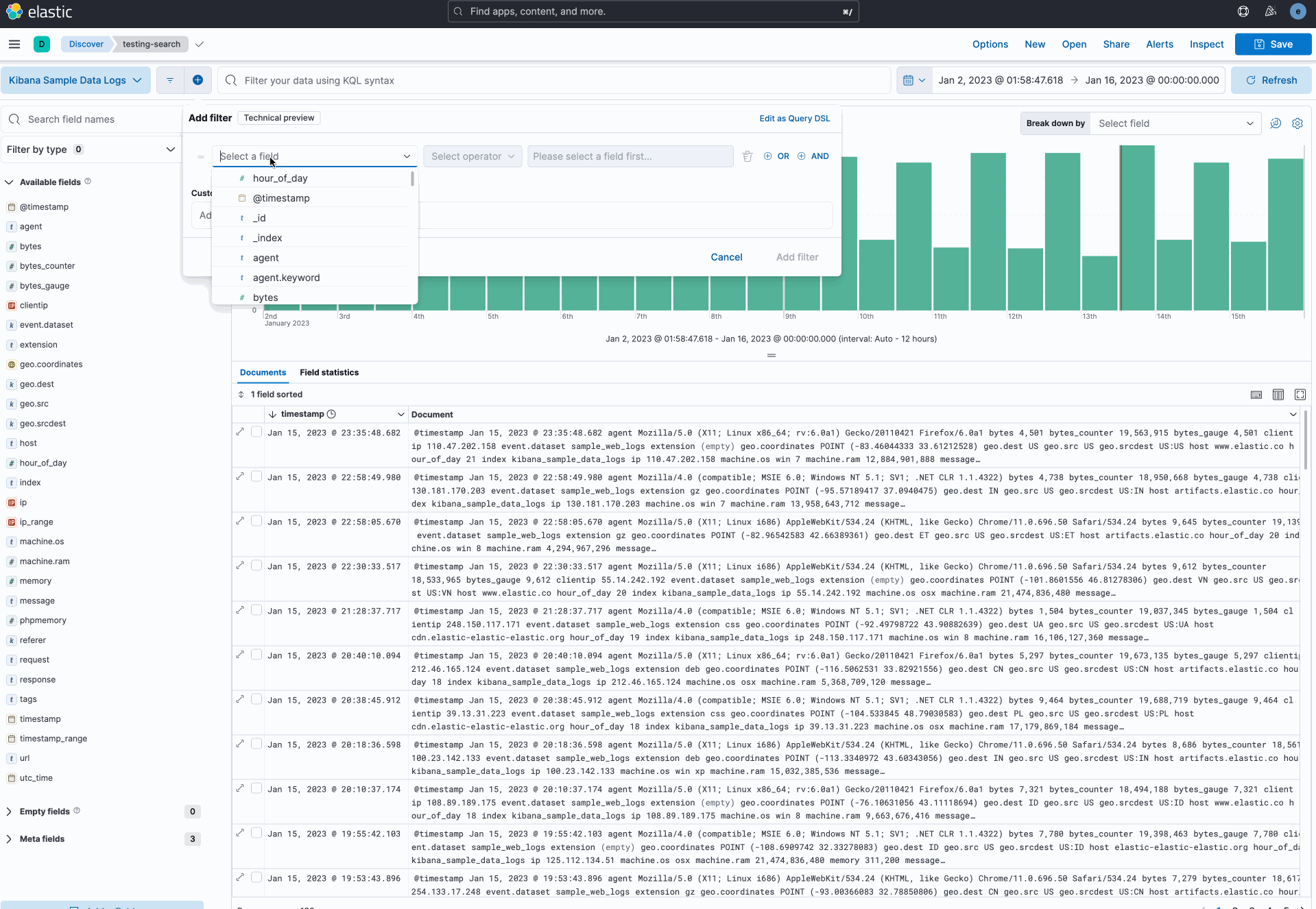Click the field dropdown list scrollbar
The height and width of the screenshot is (909, 1316).
412,179
